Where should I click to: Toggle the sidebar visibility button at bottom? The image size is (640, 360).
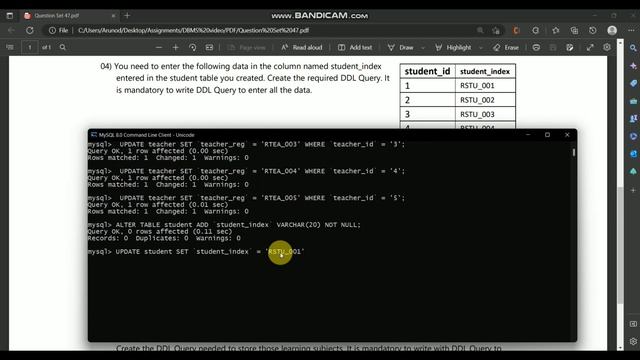[633, 324]
